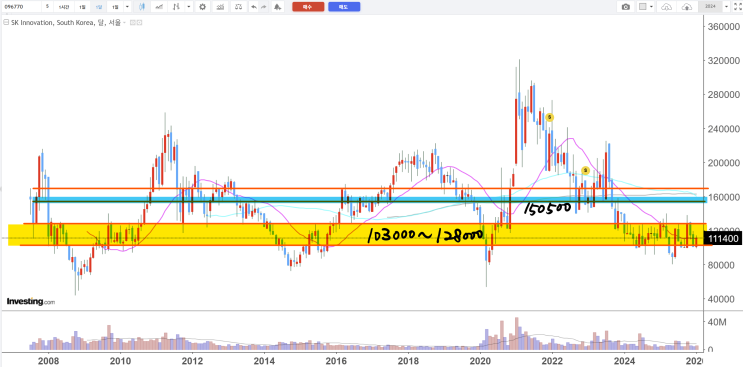Image resolution: width=743 pixels, height=367 pixels.
Task: Click the blue sell button
Action: pos(344,7)
